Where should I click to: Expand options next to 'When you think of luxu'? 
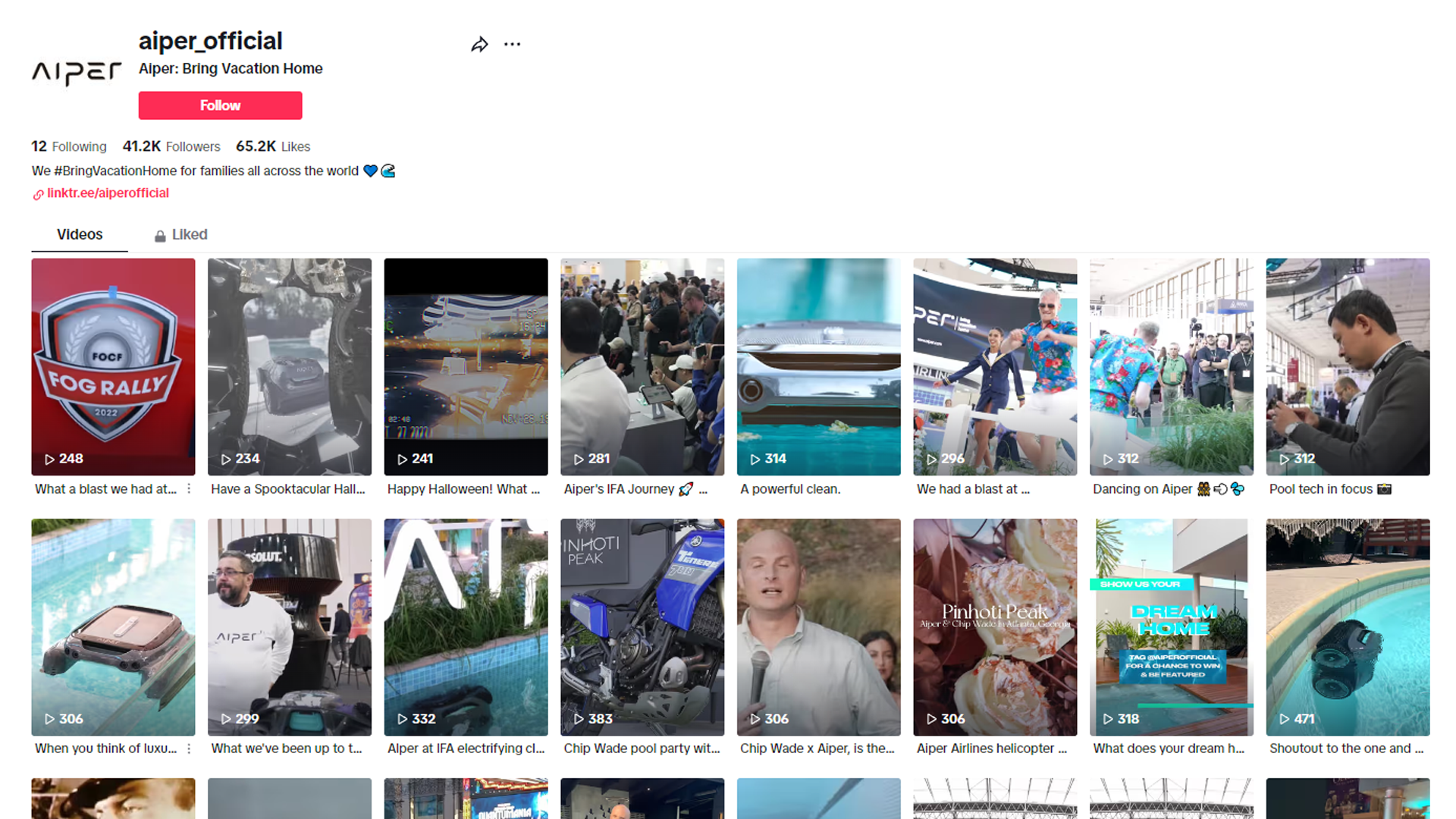pos(189,748)
